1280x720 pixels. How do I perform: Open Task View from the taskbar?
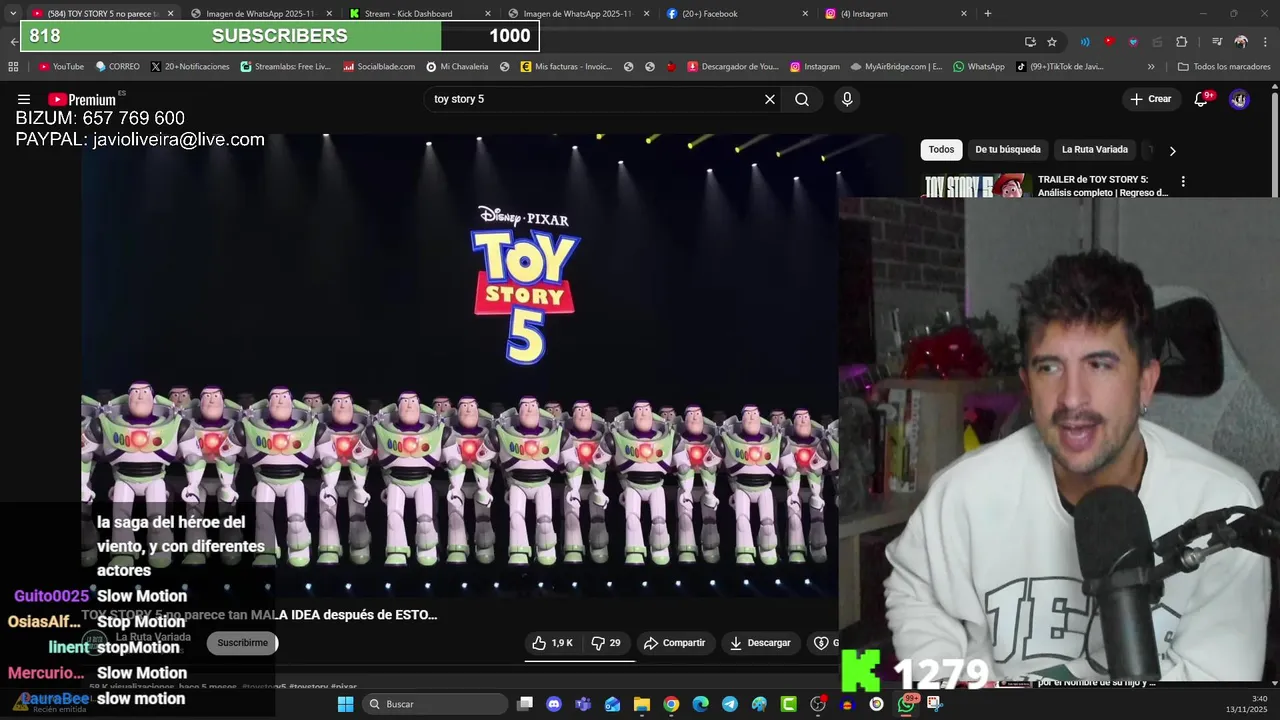pyautogui.click(x=525, y=704)
